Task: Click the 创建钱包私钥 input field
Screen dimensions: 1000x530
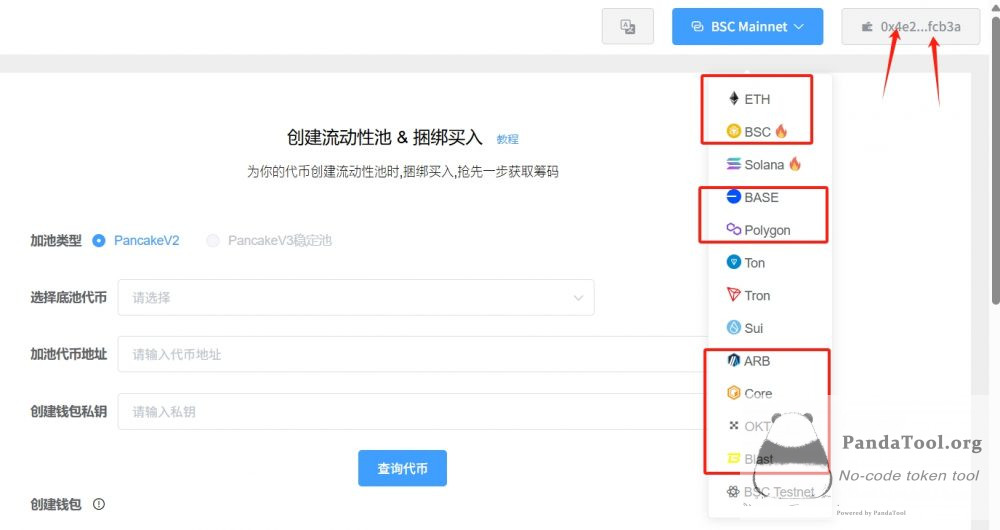Action: point(413,411)
